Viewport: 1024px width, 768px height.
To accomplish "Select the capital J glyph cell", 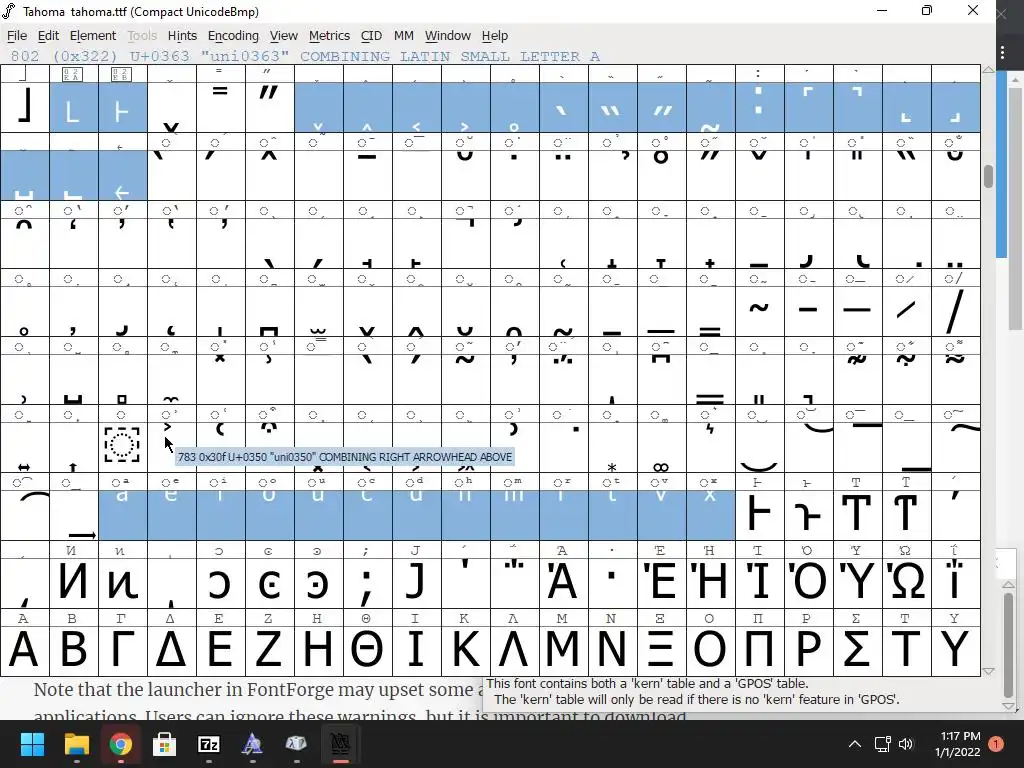I will (x=417, y=581).
